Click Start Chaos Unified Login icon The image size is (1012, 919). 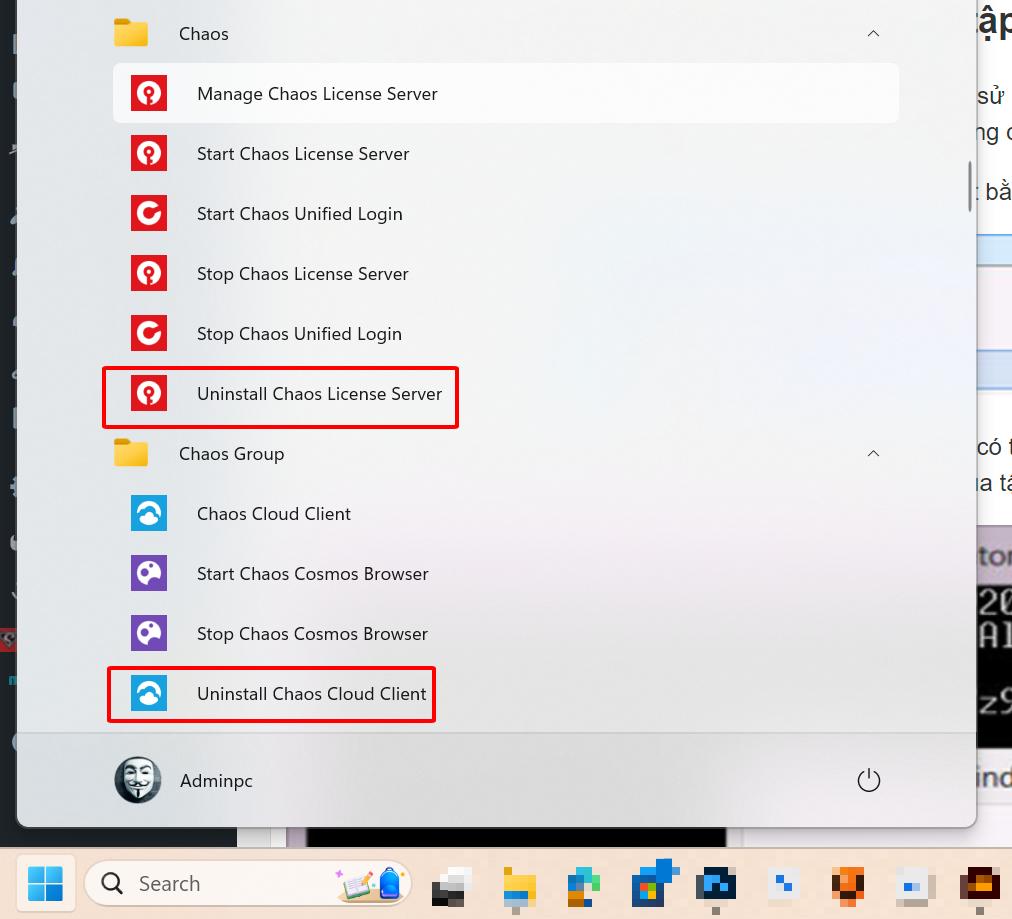point(149,214)
